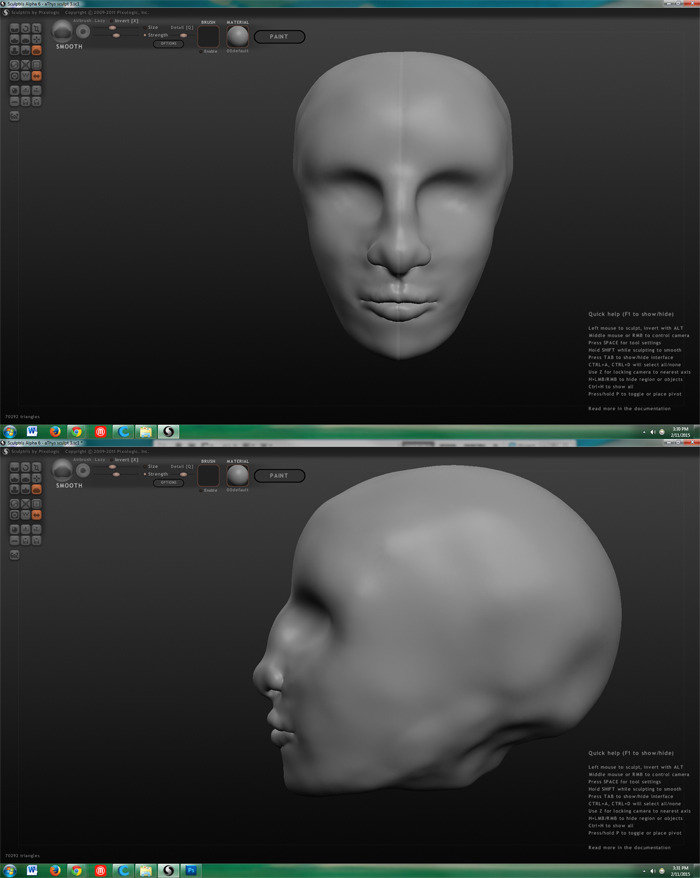Select Scale tool in lower Sculptris window

[36, 467]
